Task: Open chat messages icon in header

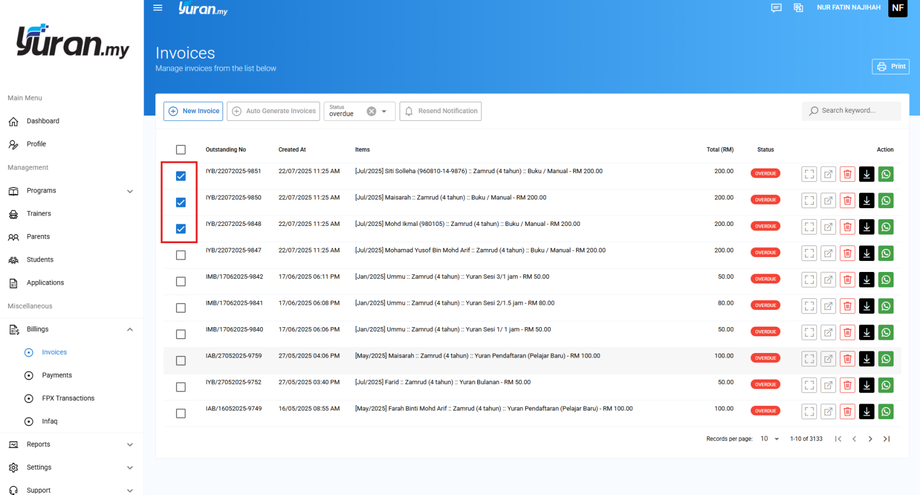Action: tap(776, 8)
